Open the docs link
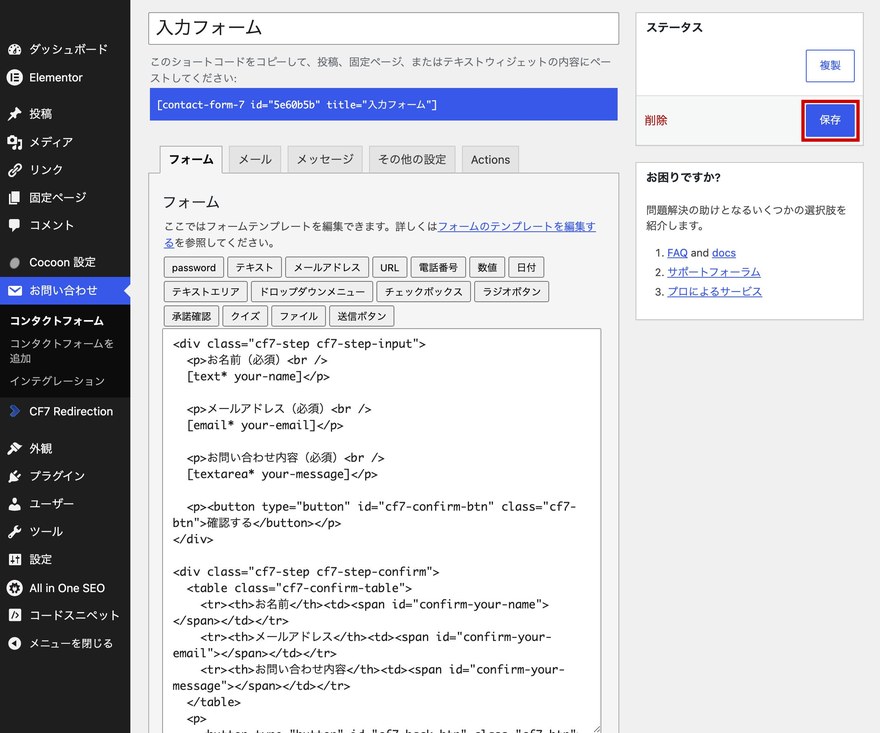This screenshot has height=733, width=880. tap(723, 253)
